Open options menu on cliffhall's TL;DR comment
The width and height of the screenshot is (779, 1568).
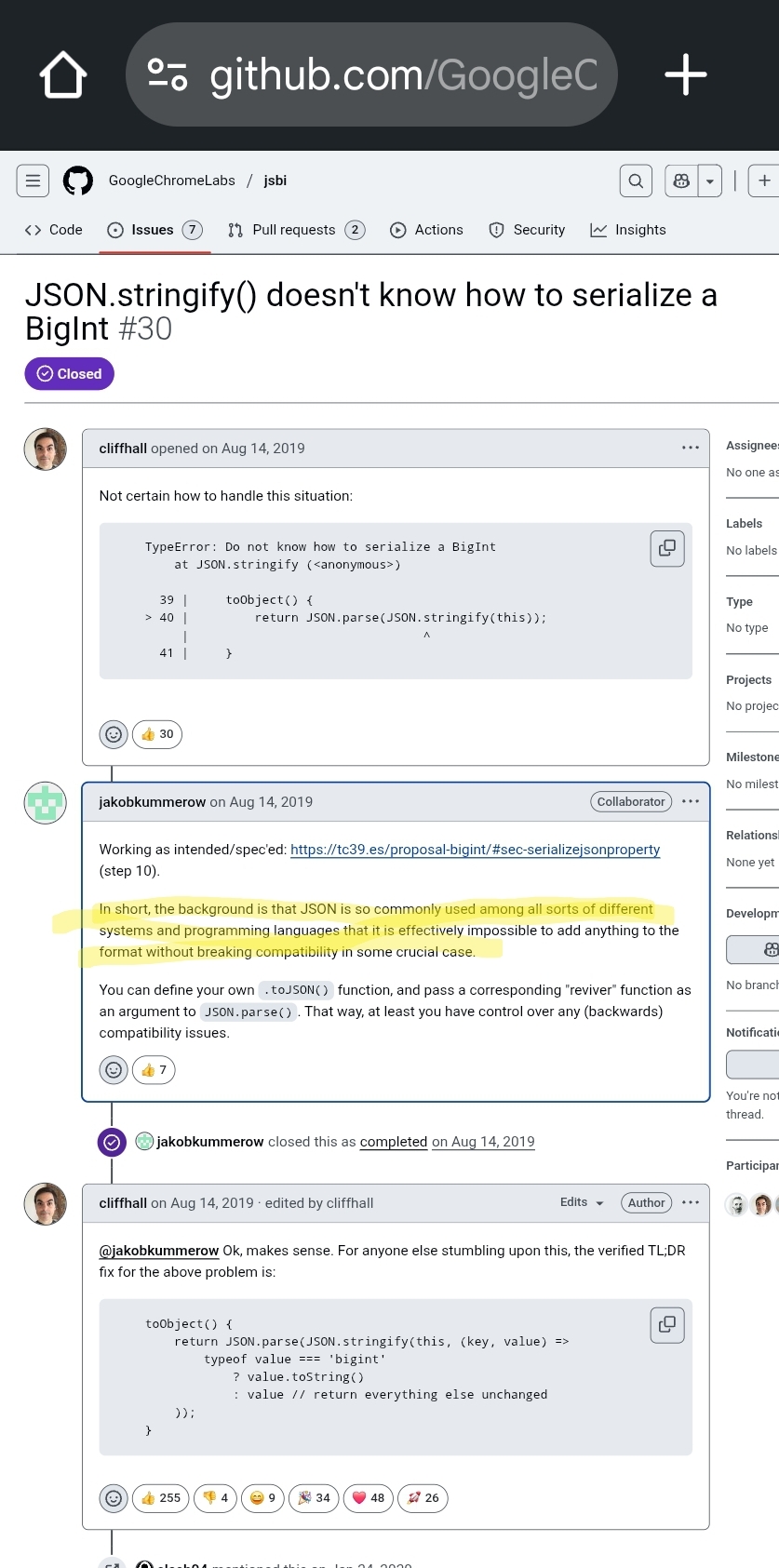(x=691, y=1202)
